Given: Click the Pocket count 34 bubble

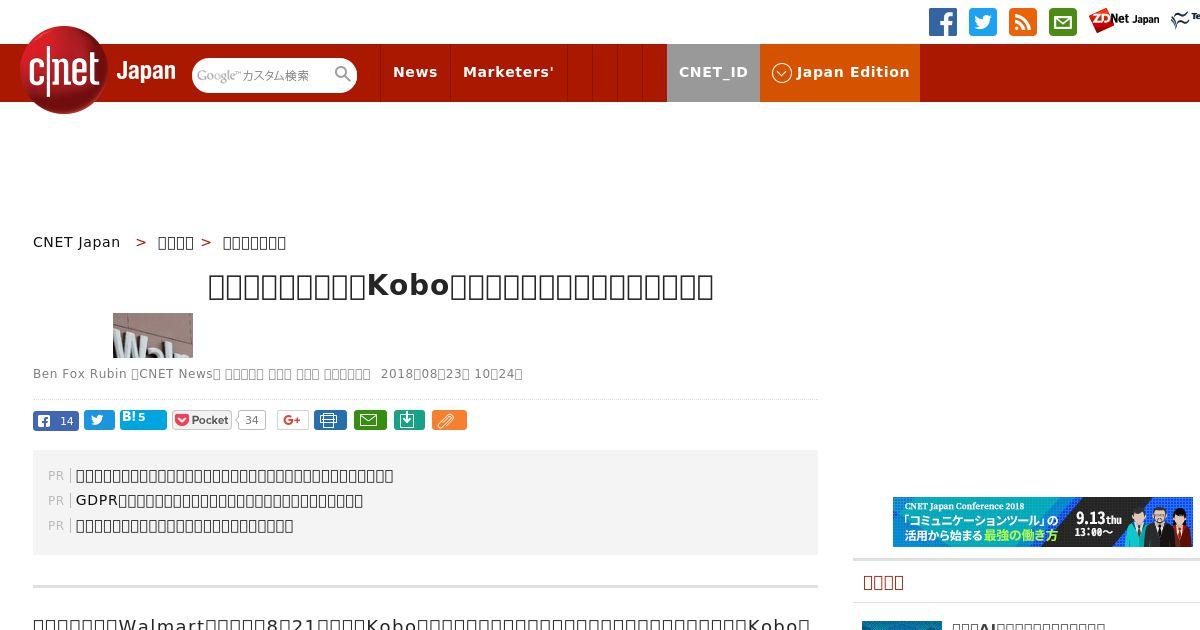Looking at the screenshot, I should (252, 420).
